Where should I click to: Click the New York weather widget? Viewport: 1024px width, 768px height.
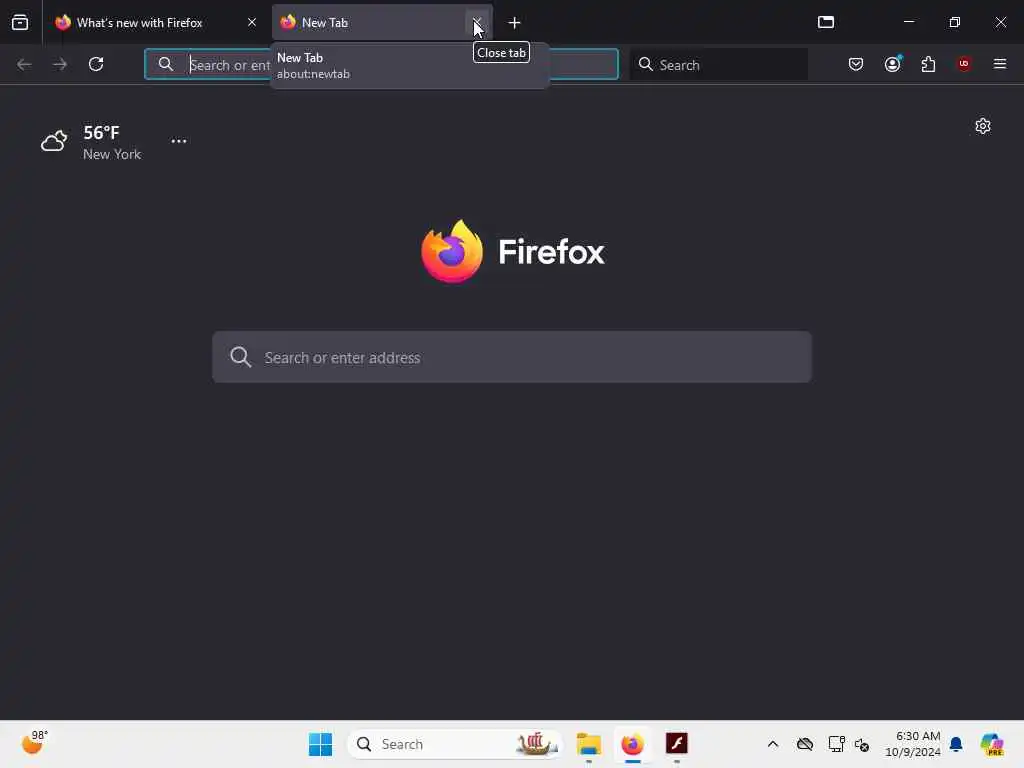pyautogui.click(x=91, y=142)
